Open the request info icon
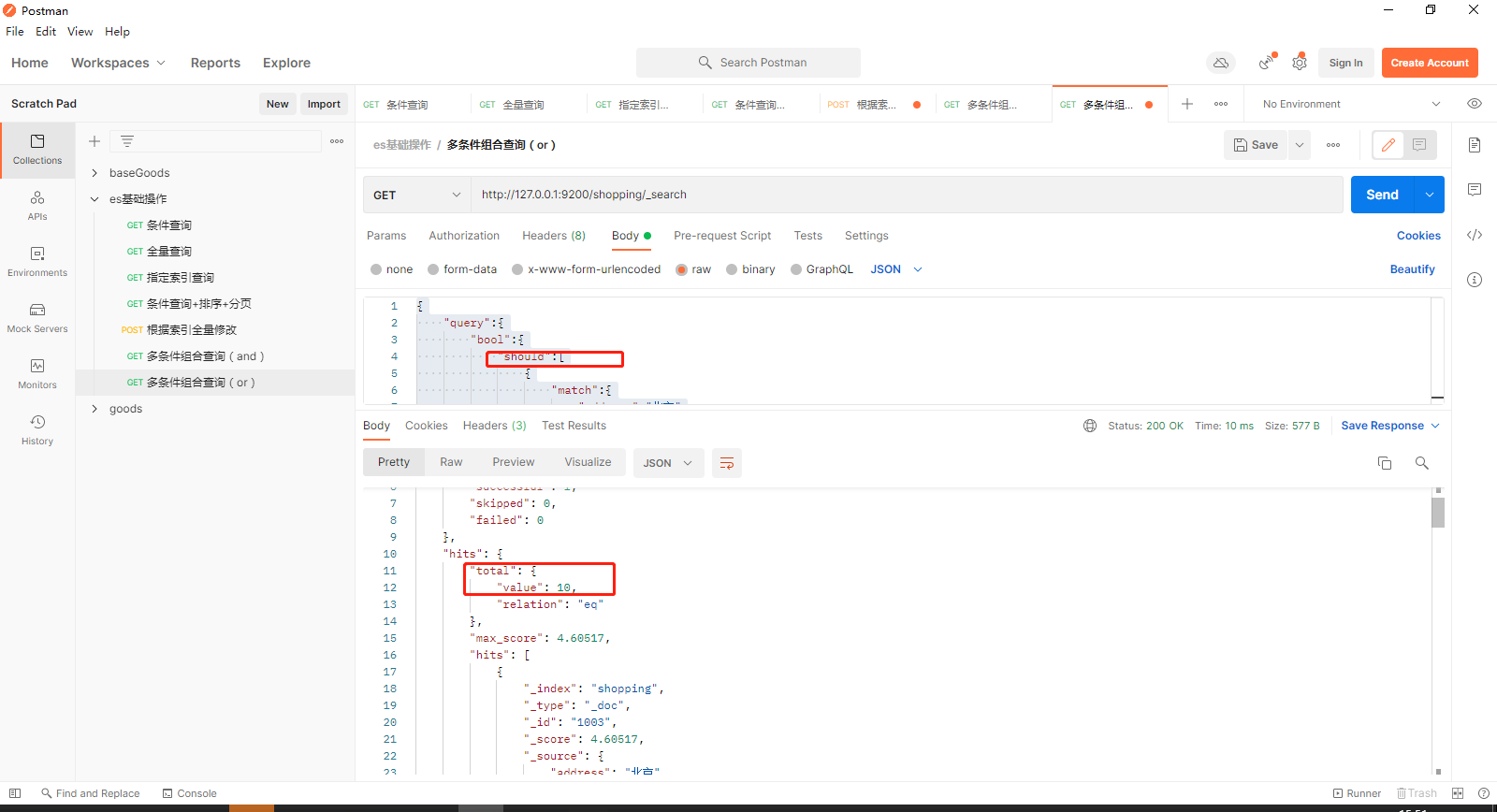This screenshot has height=812, width=1497. [x=1475, y=280]
